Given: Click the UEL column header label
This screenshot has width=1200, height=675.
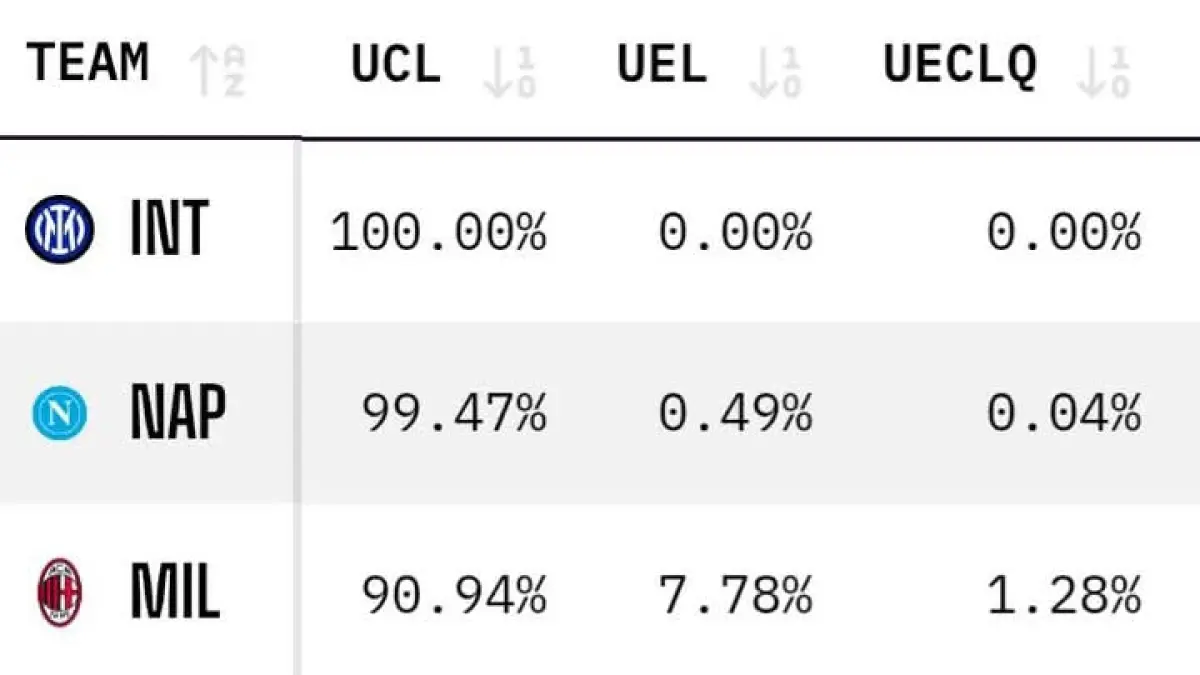Looking at the screenshot, I should click(661, 64).
